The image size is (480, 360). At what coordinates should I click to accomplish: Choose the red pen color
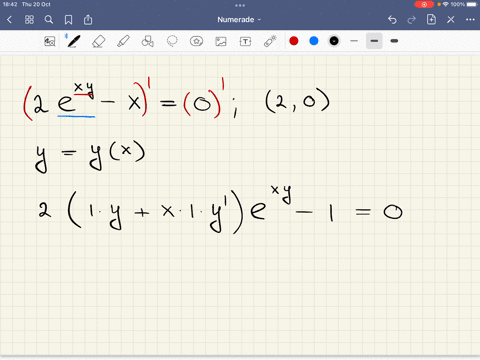(x=294, y=41)
